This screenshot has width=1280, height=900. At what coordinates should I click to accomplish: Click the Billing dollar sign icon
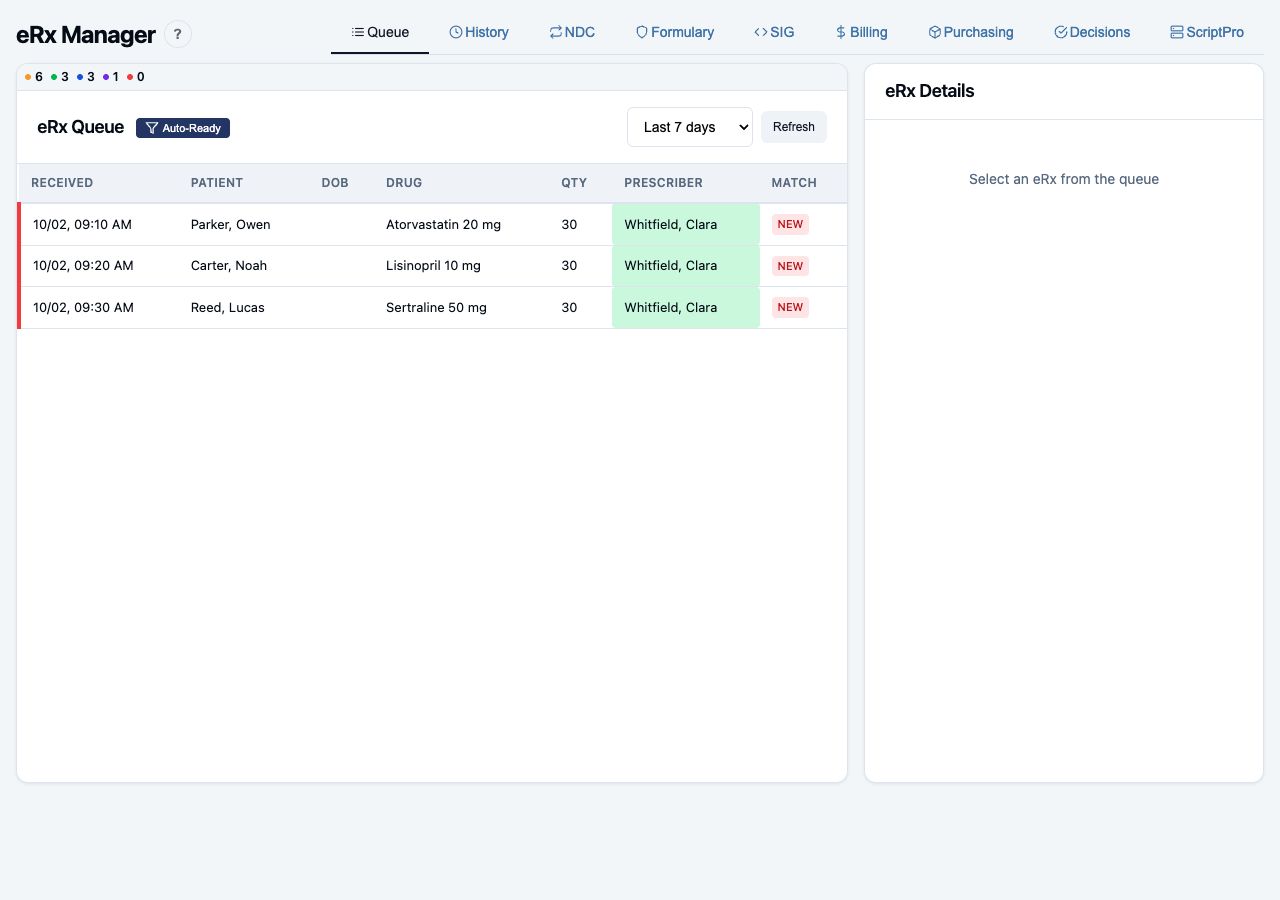click(x=841, y=32)
